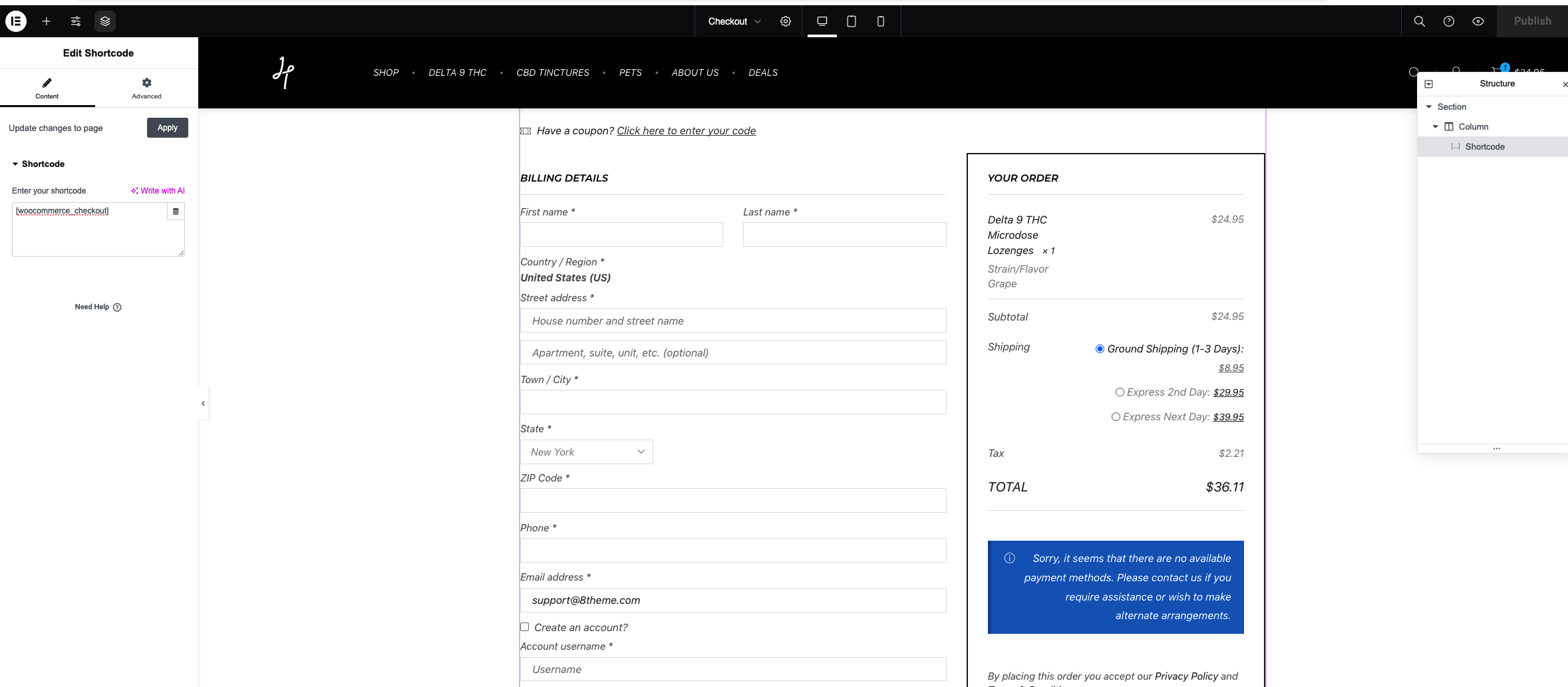The image size is (1568, 687).
Task: Click cart icon with badge
Action: [x=1498, y=69]
